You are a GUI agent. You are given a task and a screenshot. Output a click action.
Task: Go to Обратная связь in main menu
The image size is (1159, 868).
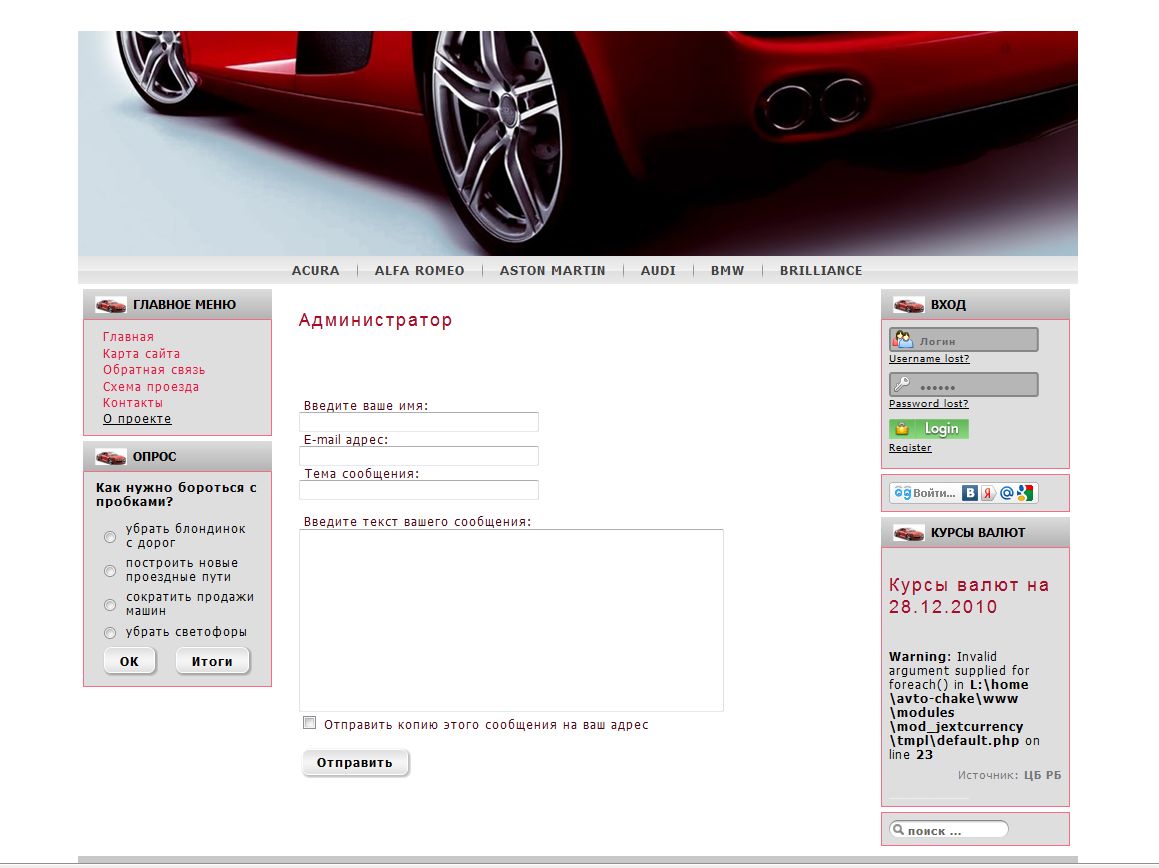pyautogui.click(x=154, y=370)
